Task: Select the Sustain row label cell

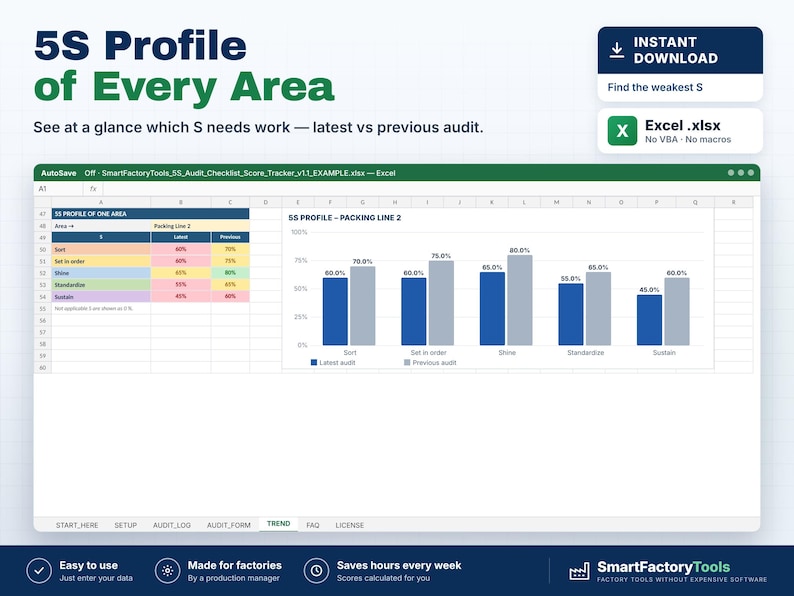Action: [101, 297]
